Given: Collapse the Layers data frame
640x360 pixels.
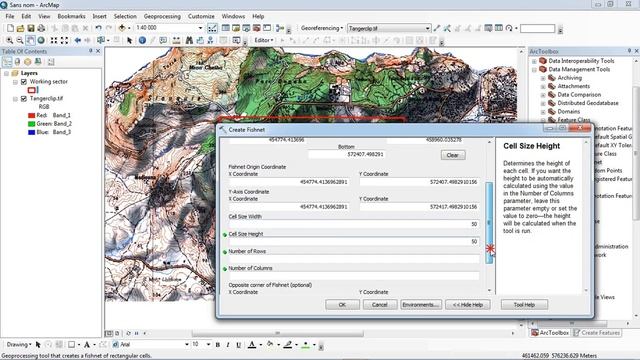Looking at the screenshot, I should pos(7,73).
